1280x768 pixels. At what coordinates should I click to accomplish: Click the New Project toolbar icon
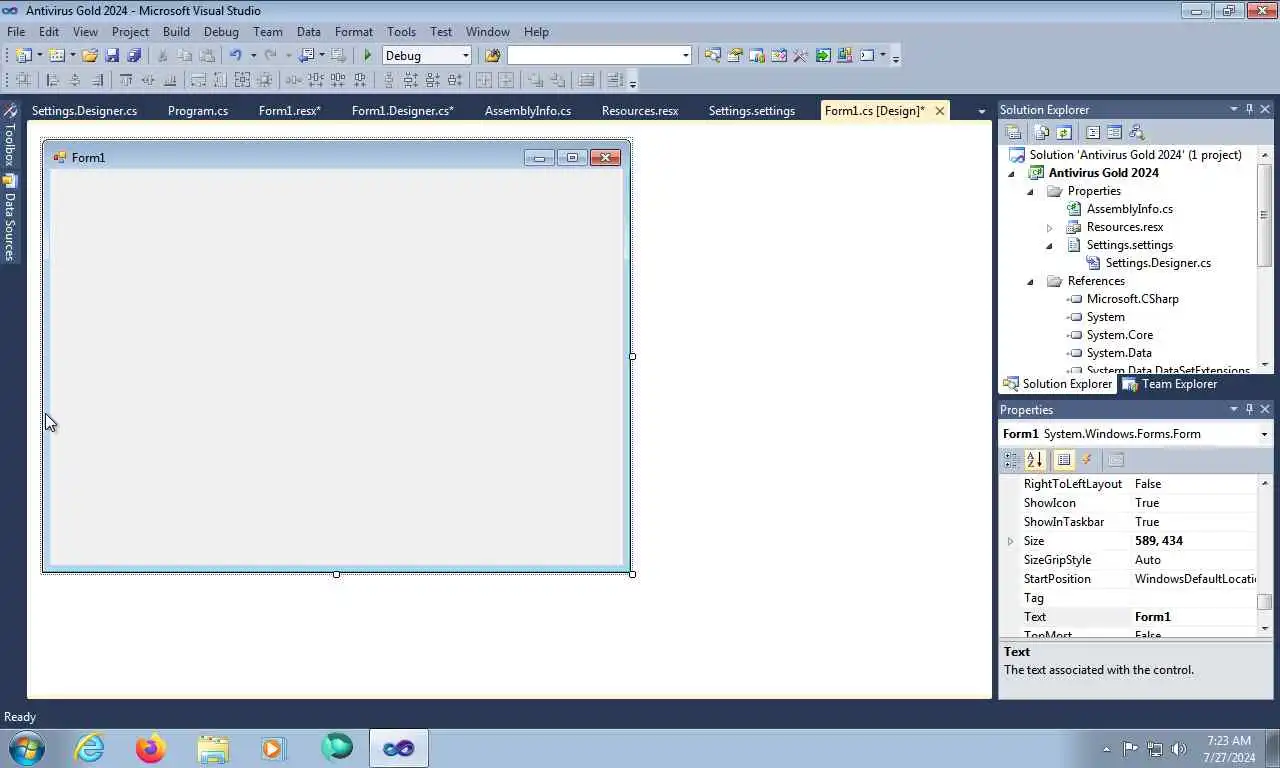[23, 56]
